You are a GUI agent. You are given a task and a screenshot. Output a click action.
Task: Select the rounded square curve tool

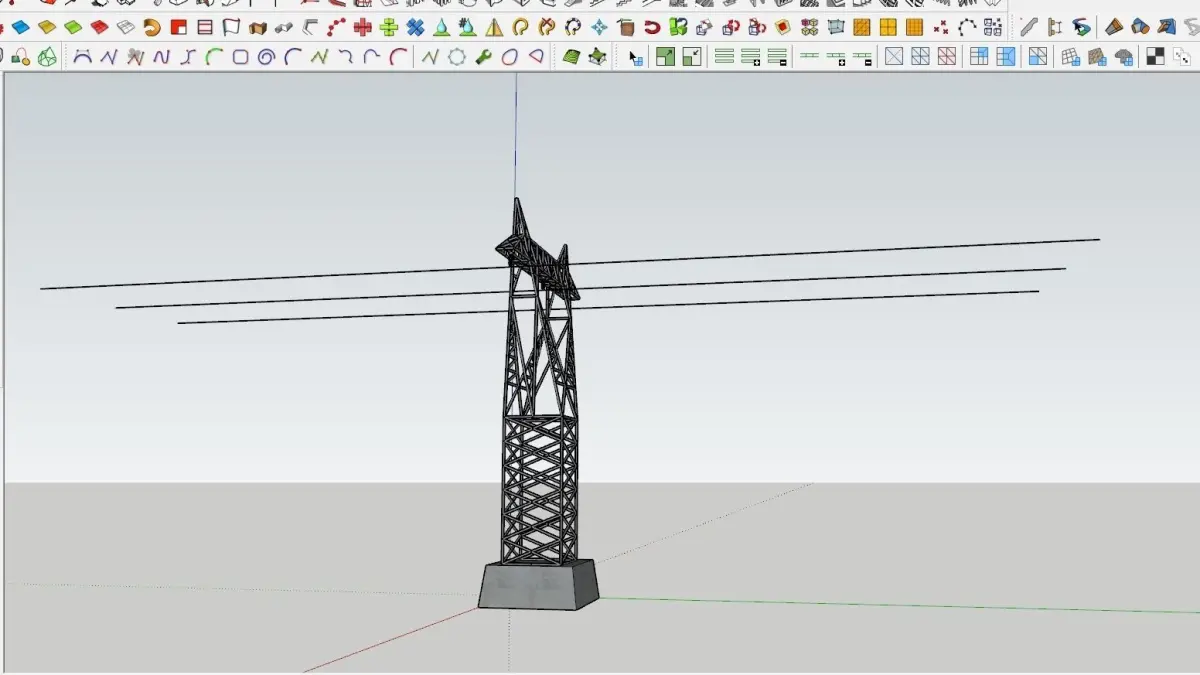click(240, 57)
